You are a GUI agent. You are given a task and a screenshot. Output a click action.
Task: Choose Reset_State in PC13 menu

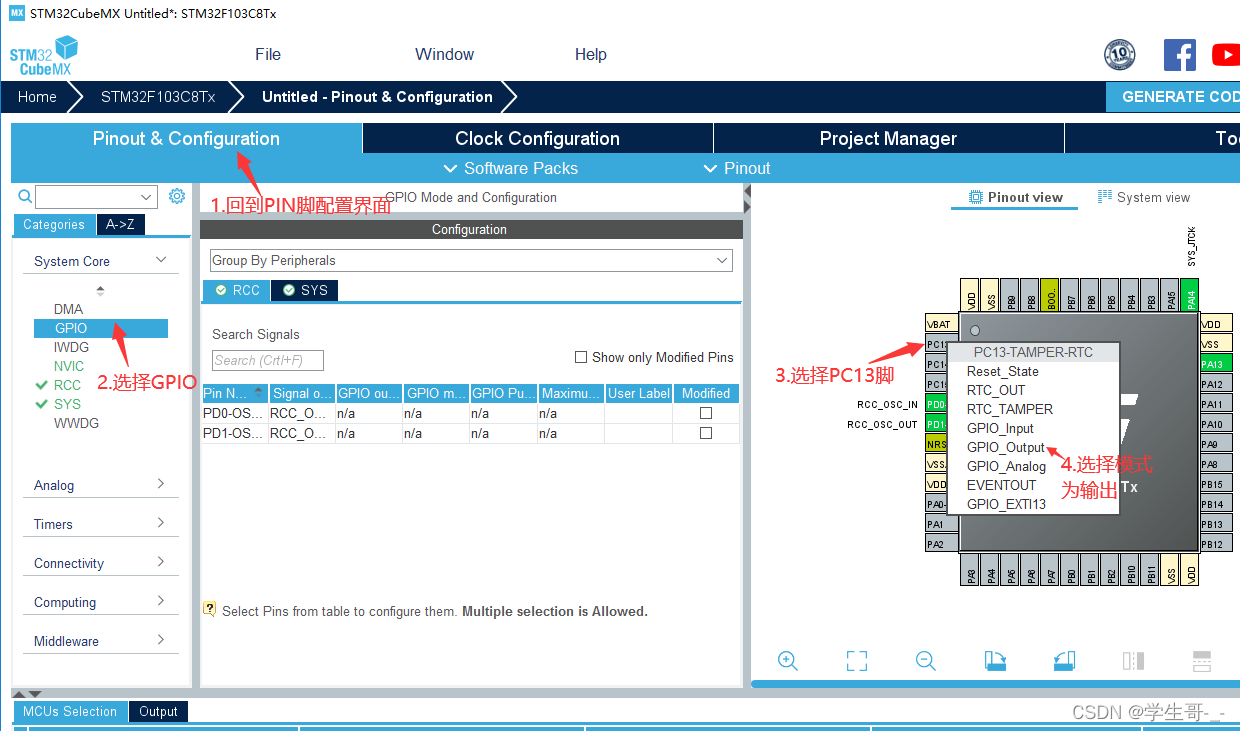click(x=1002, y=371)
